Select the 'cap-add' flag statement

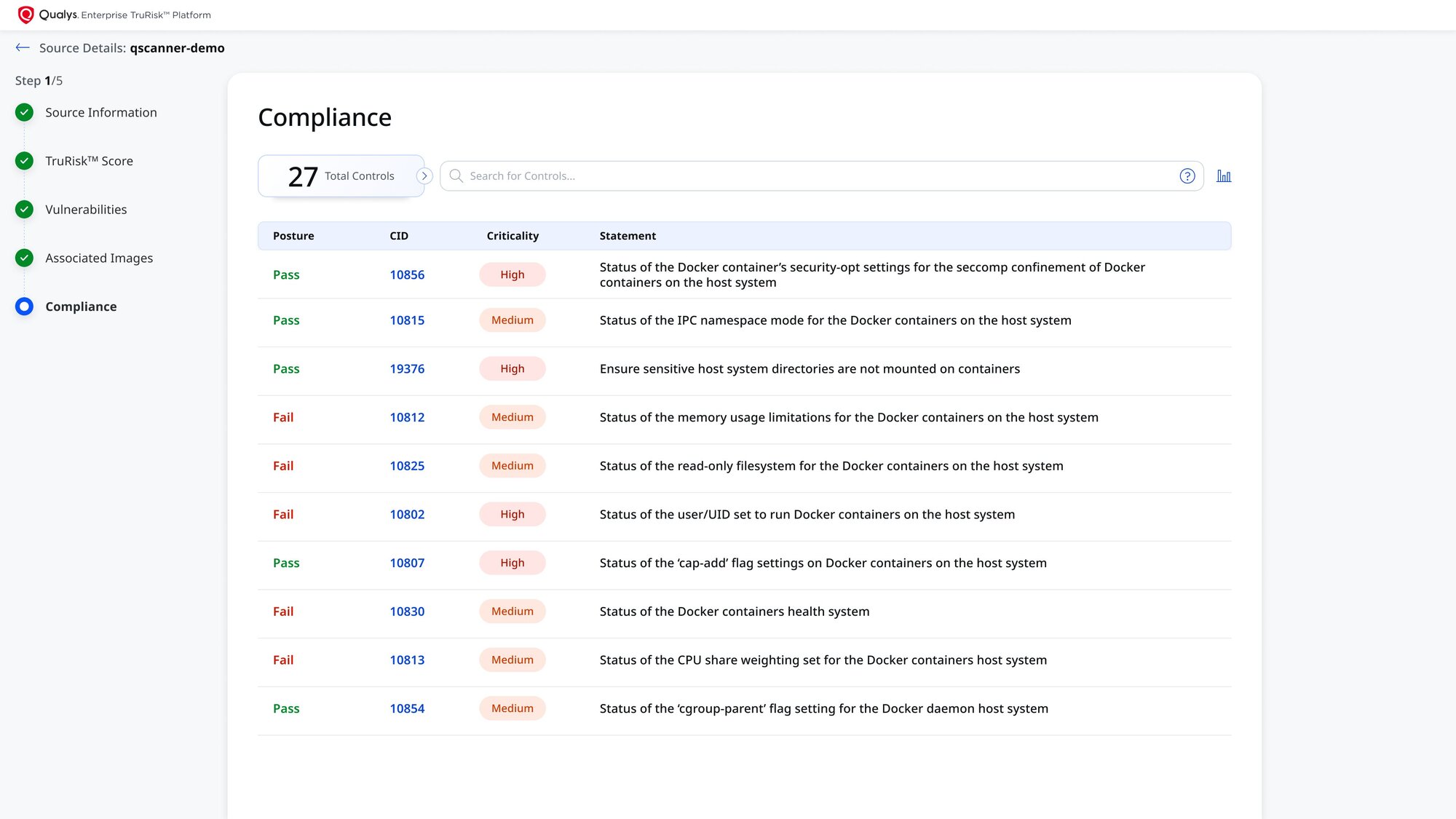pyautogui.click(x=823, y=563)
